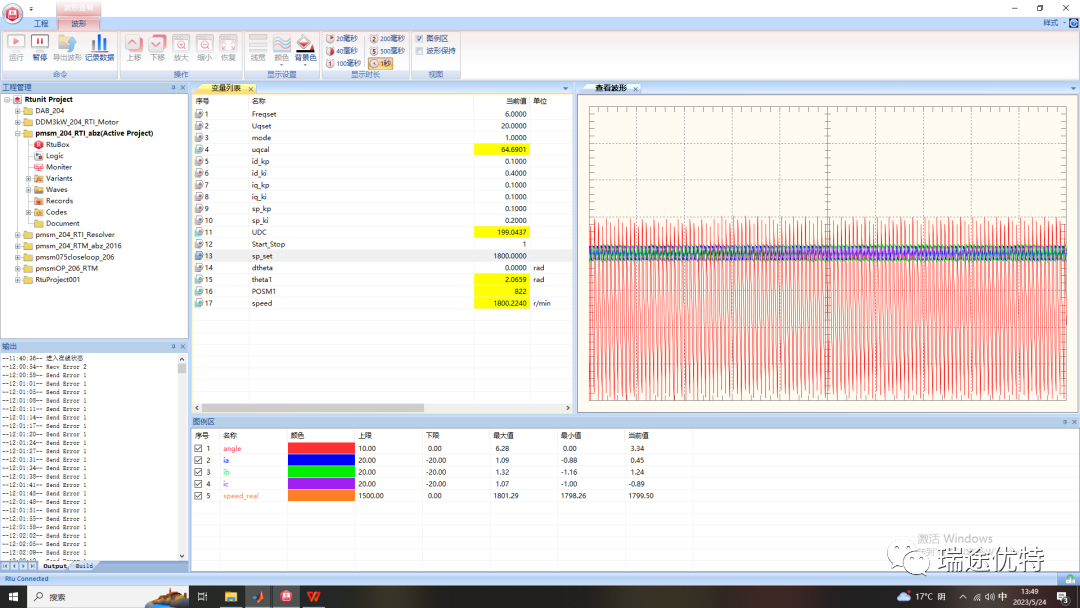1080x608 pixels.
Task: Select the RtuBox tree item
Action: click(56, 144)
